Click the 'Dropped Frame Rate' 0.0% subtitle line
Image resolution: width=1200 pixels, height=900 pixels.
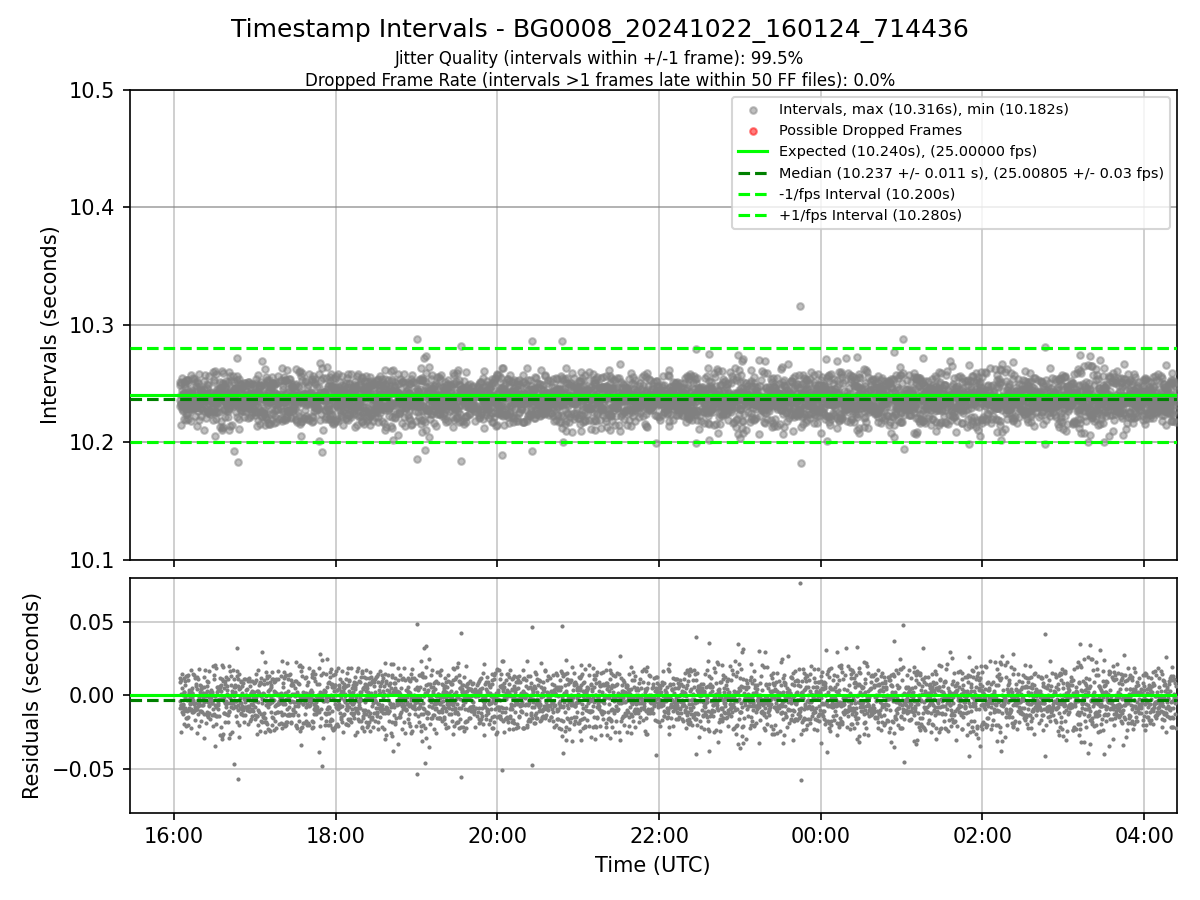[x=600, y=80]
